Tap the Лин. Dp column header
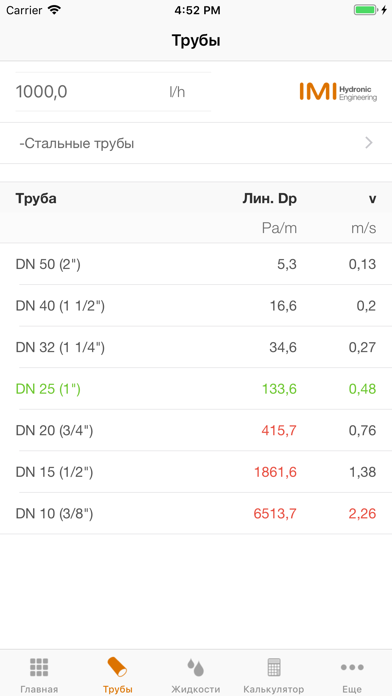This screenshot has height=696, width=392. (269, 199)
